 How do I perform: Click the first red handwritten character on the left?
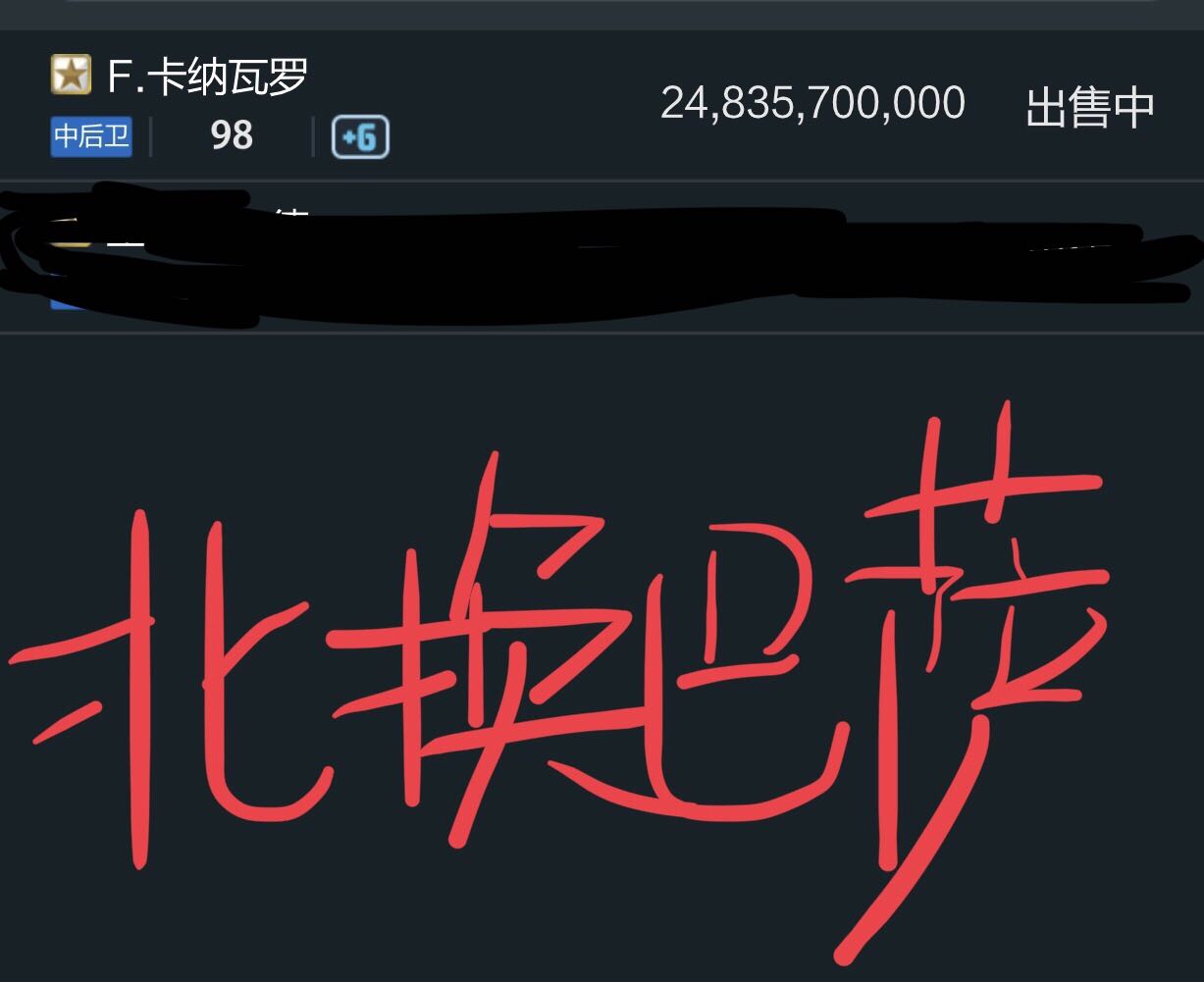tap(175, 687)
